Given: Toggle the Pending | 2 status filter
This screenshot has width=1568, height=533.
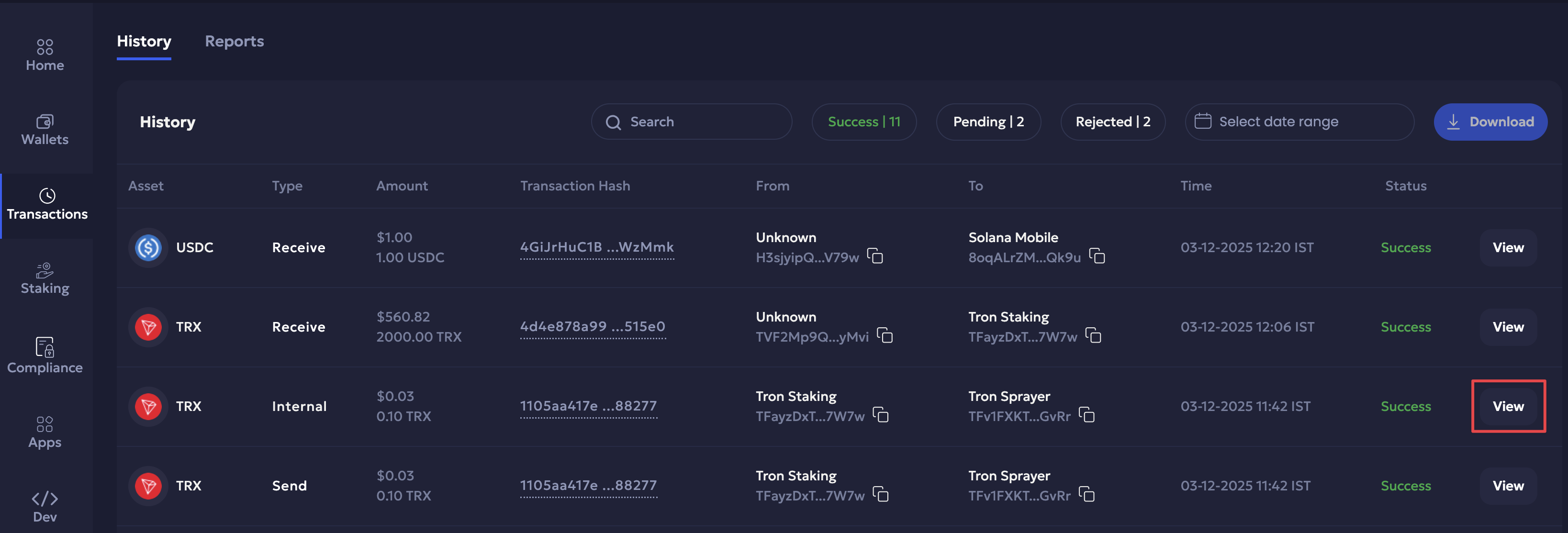Looking at the screenshot, I should click(x=988, y=122).
